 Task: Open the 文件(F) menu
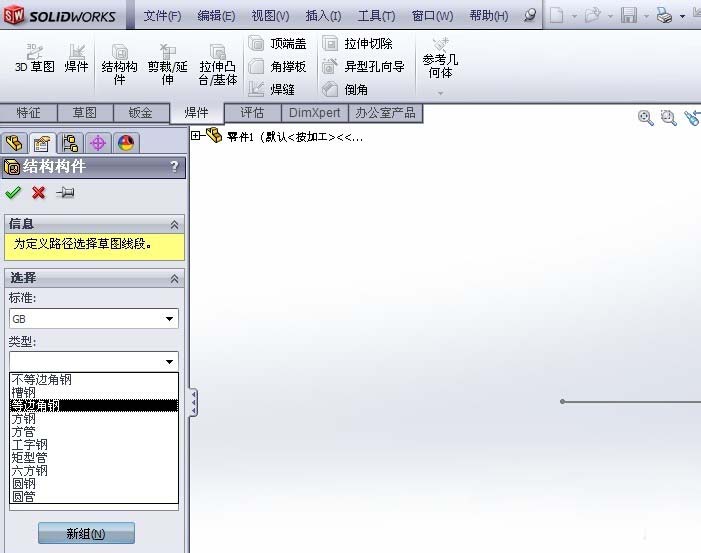[x=162, y=16]
